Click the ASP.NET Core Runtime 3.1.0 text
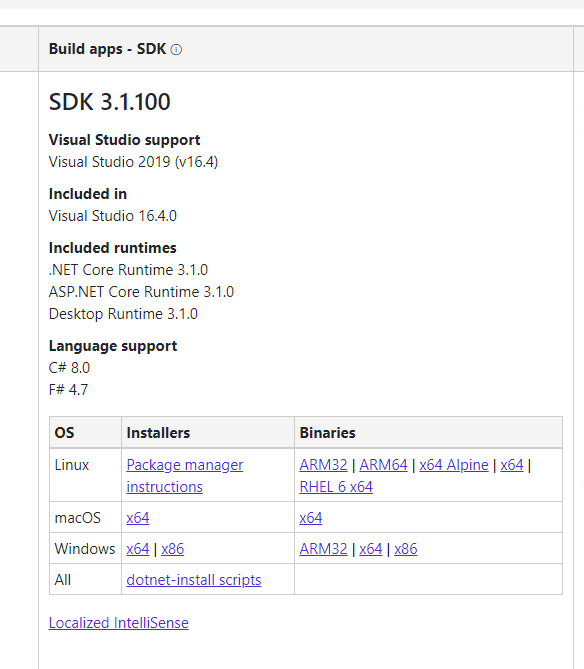Viewport: 584px width, 669px height. click(x=141, y=292)
